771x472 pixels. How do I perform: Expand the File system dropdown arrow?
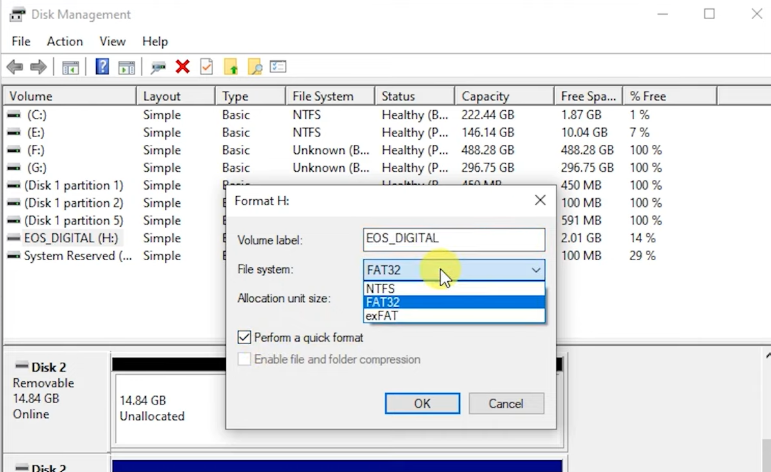pyautogui.click(x=536, y=270)
